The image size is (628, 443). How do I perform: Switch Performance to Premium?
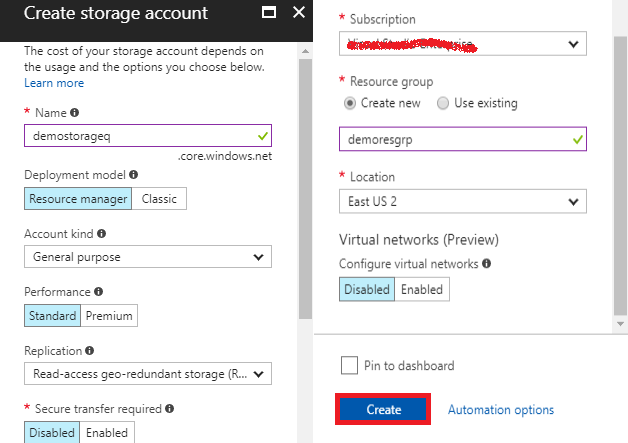[x=109, y=316]
